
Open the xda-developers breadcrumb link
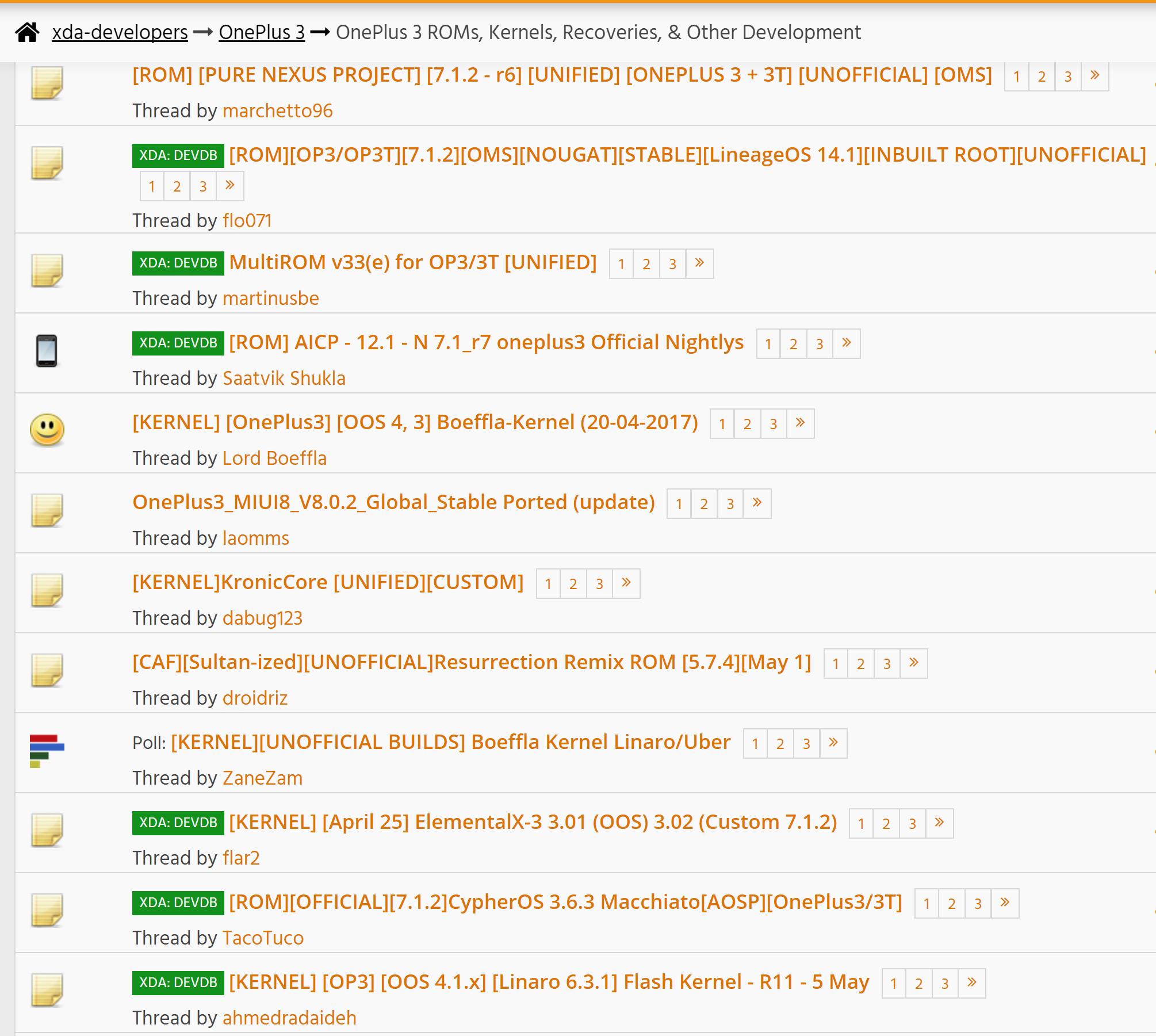point(120,32)
